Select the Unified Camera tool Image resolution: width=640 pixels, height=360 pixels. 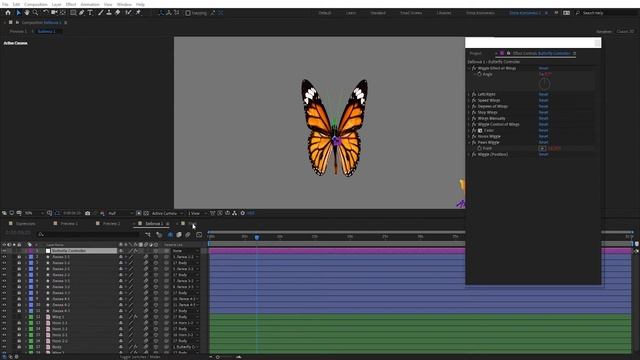click(54, 13)
